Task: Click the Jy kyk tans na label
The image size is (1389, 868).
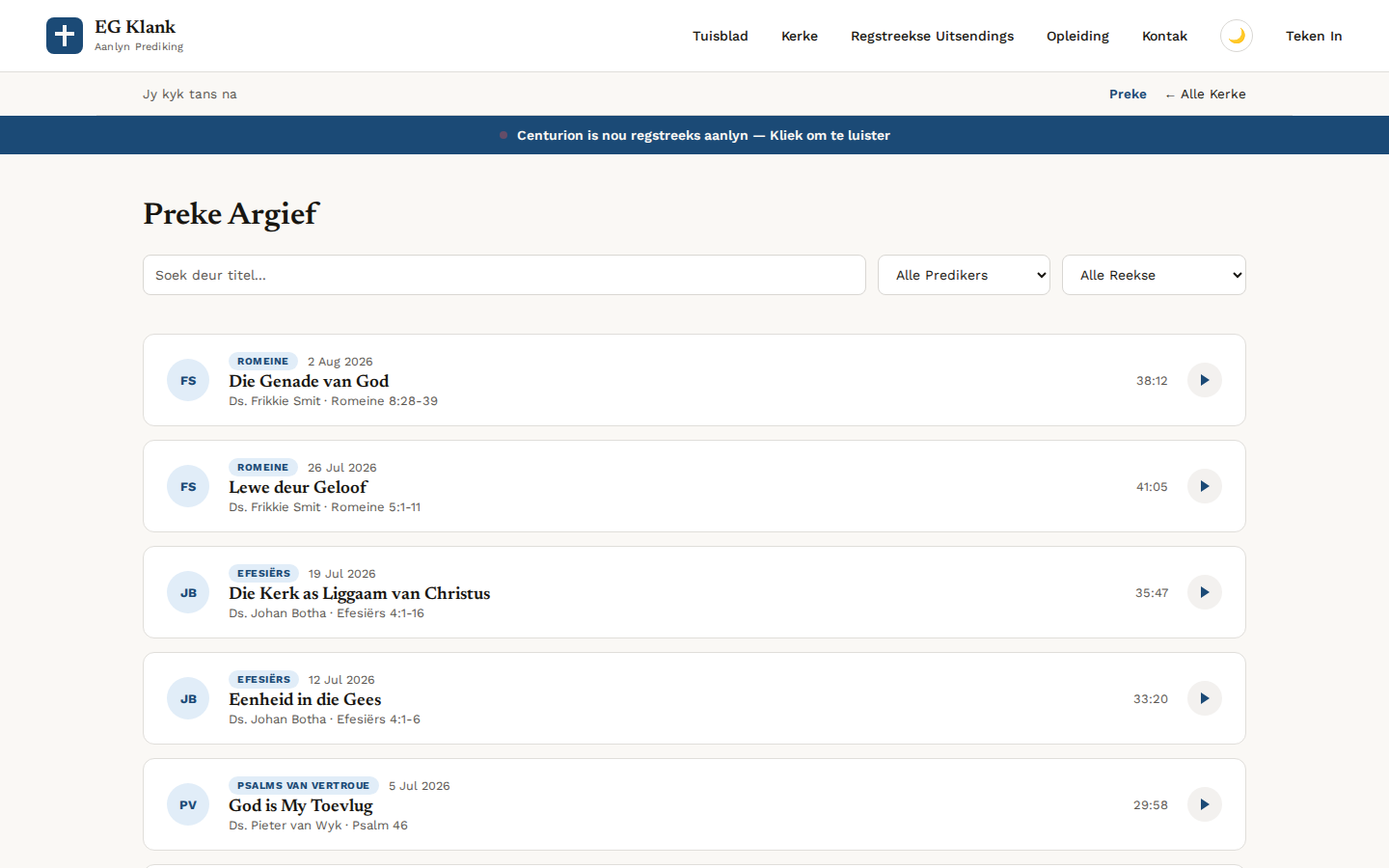Action: (x=190, y=94)
